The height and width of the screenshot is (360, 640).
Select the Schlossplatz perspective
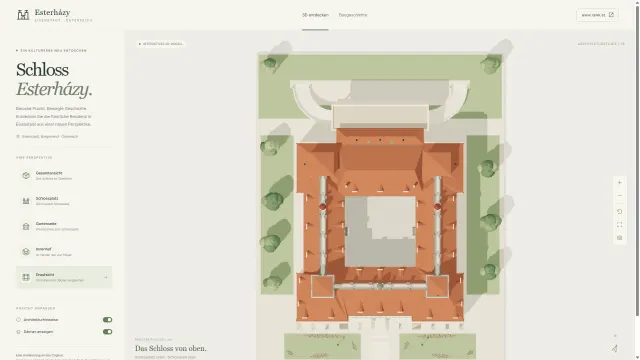point(64,201)
